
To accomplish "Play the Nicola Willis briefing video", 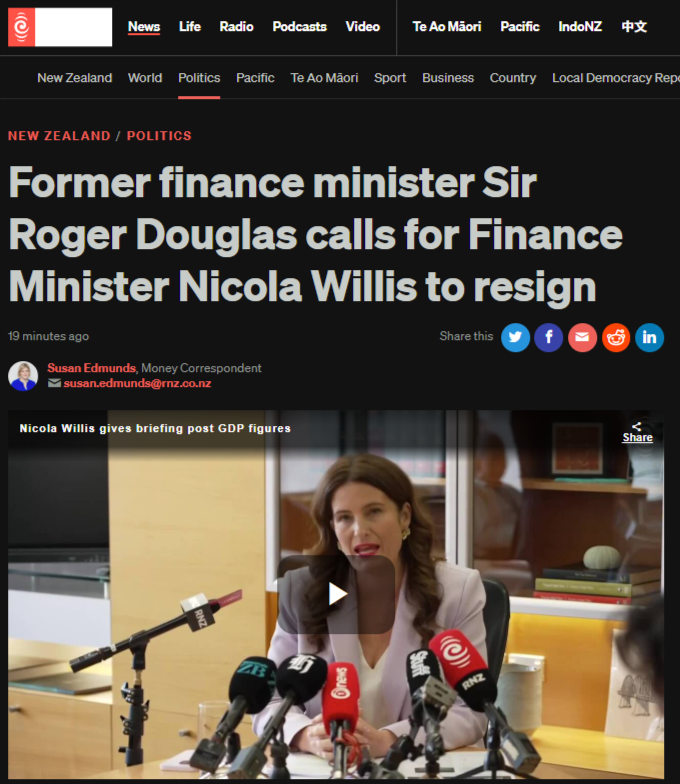I will [336, 594].
